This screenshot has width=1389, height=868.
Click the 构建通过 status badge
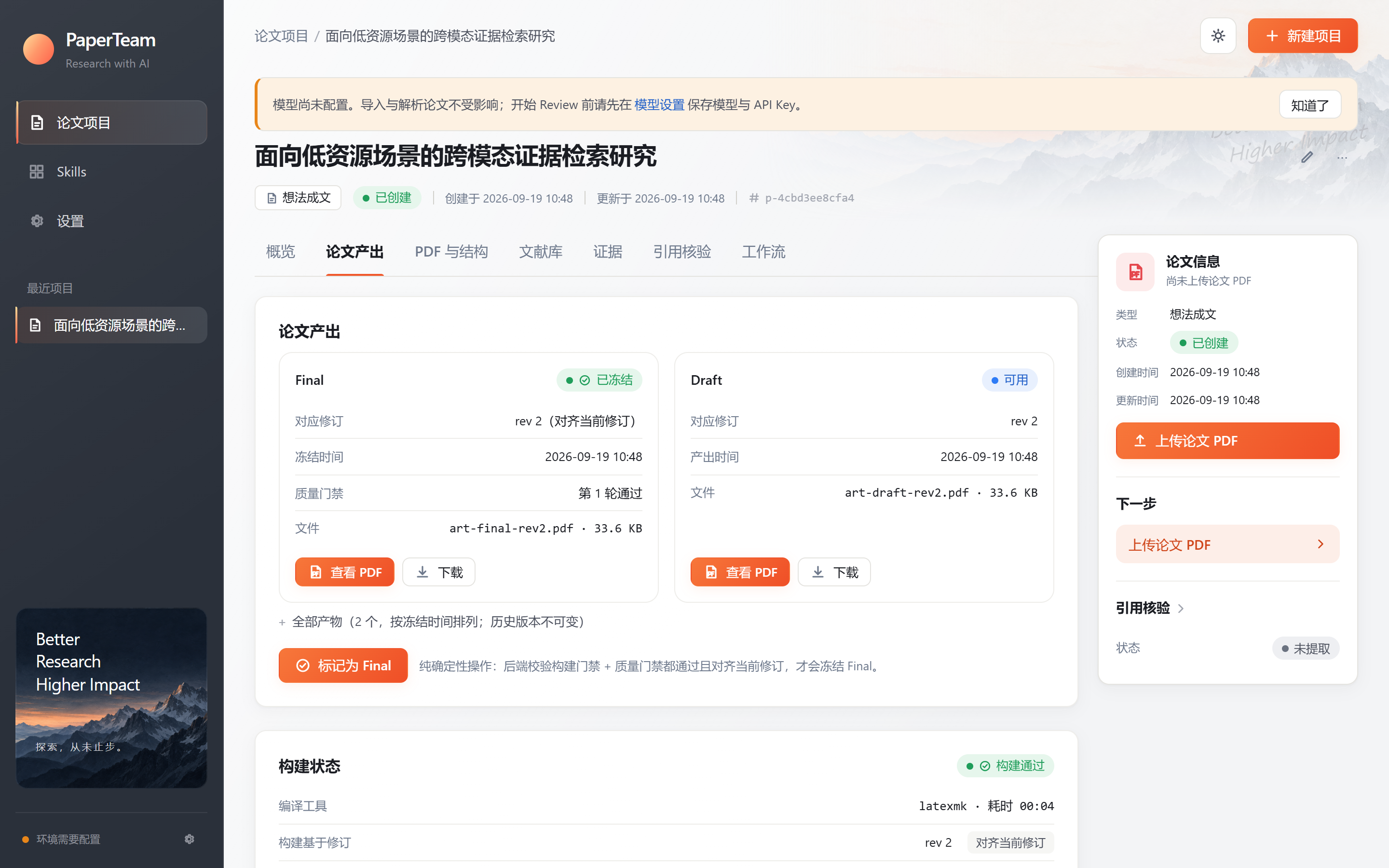point(1005,766)
